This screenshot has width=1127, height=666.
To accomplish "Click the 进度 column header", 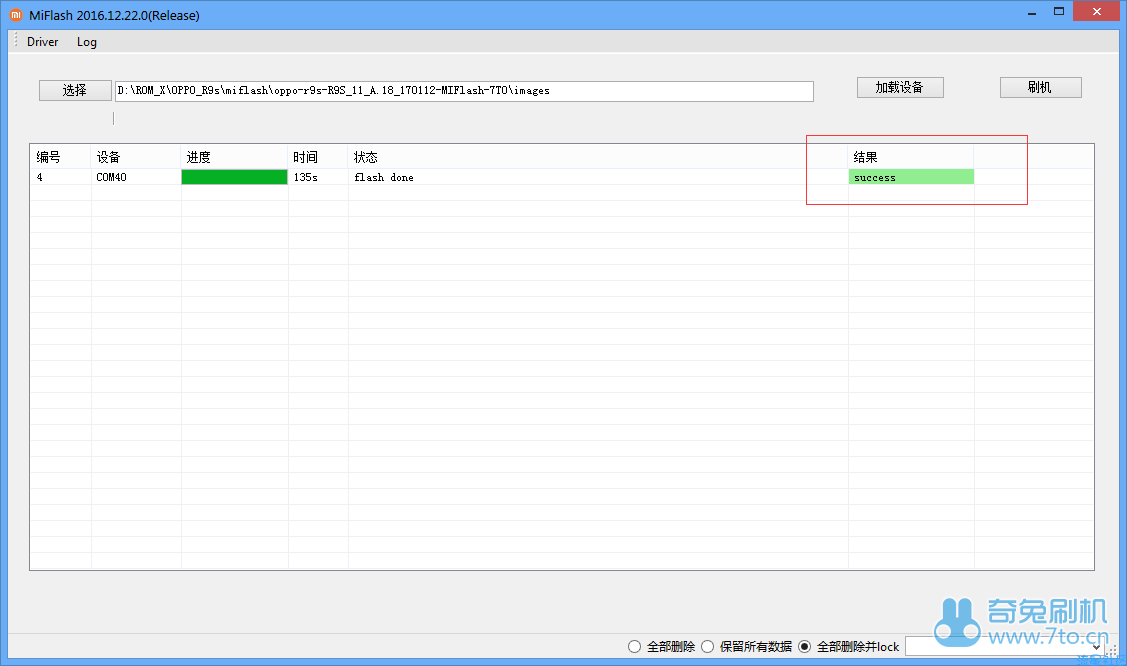I will 234,157.
